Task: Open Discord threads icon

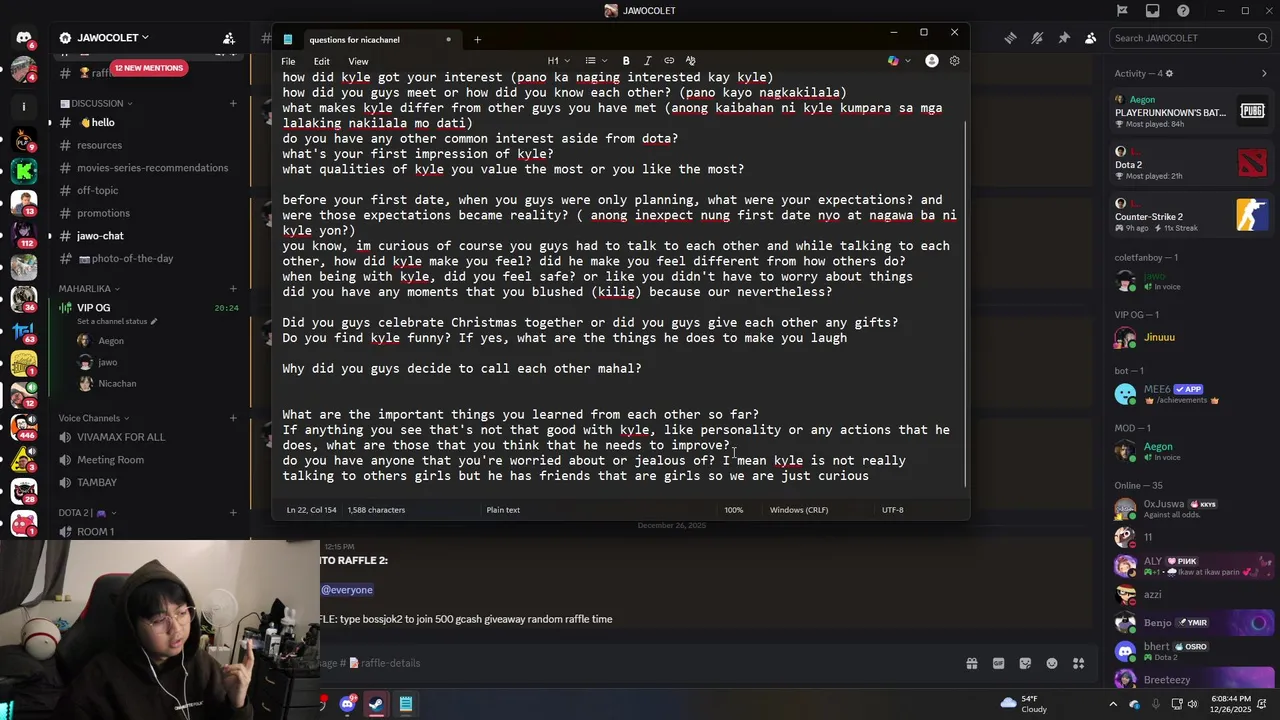Action: click(x=1010, y=38)
